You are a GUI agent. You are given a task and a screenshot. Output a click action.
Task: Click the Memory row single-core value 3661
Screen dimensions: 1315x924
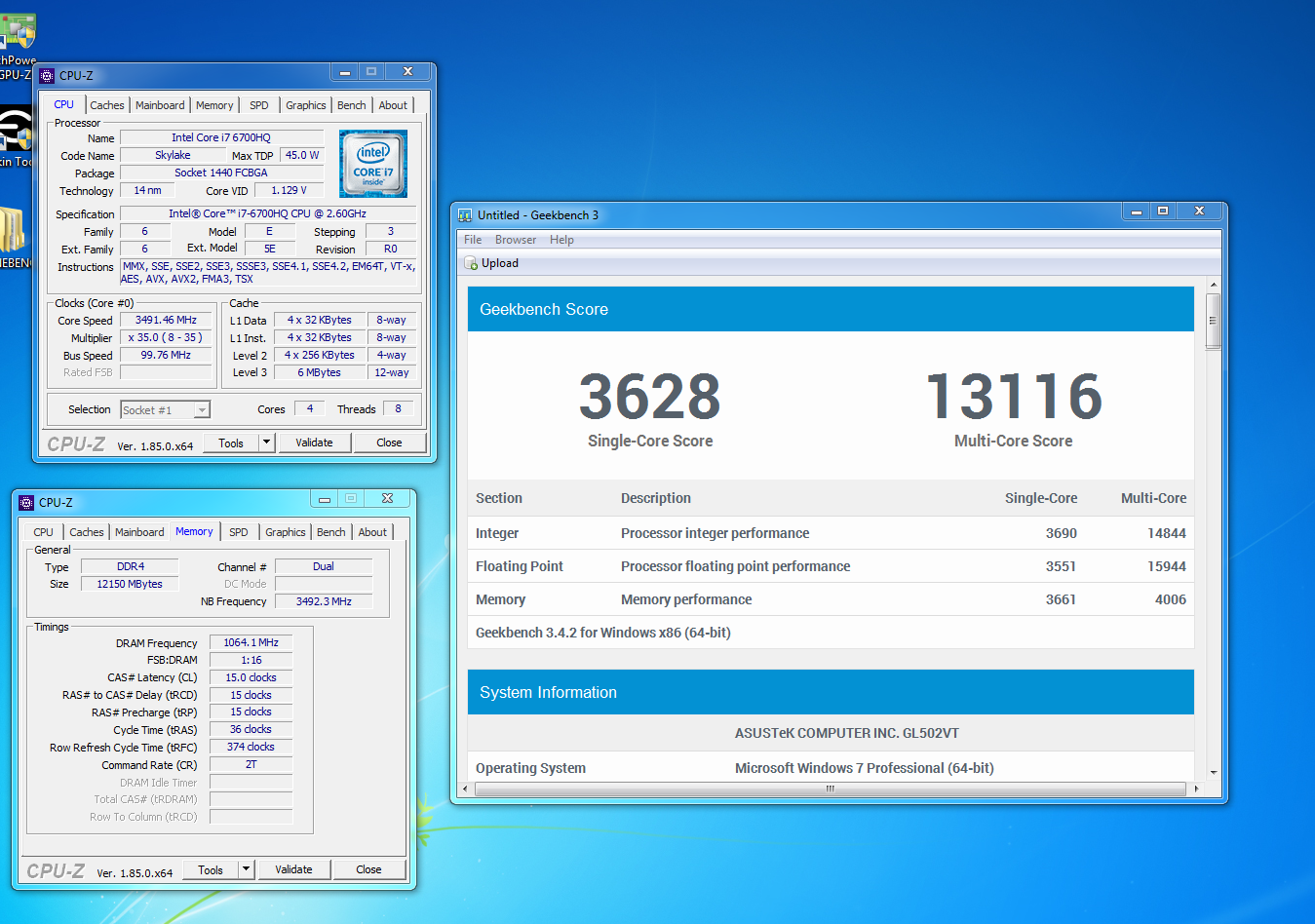[x=1062, y=599]
